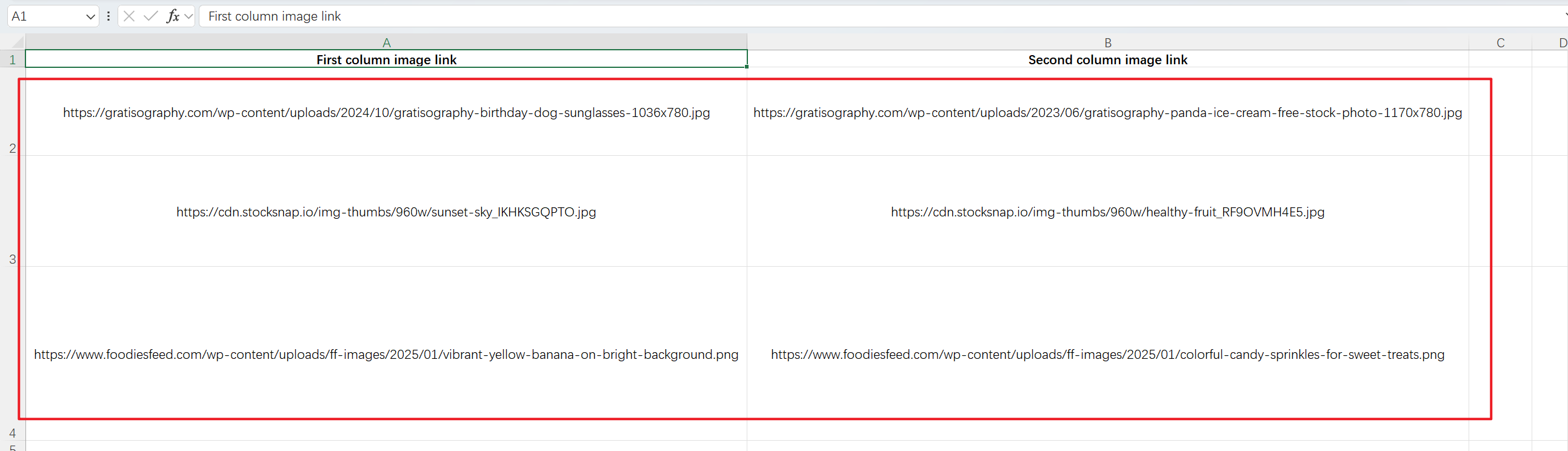
Task: Open the Name Box dropdown arrow
Action: pos(90,16)
